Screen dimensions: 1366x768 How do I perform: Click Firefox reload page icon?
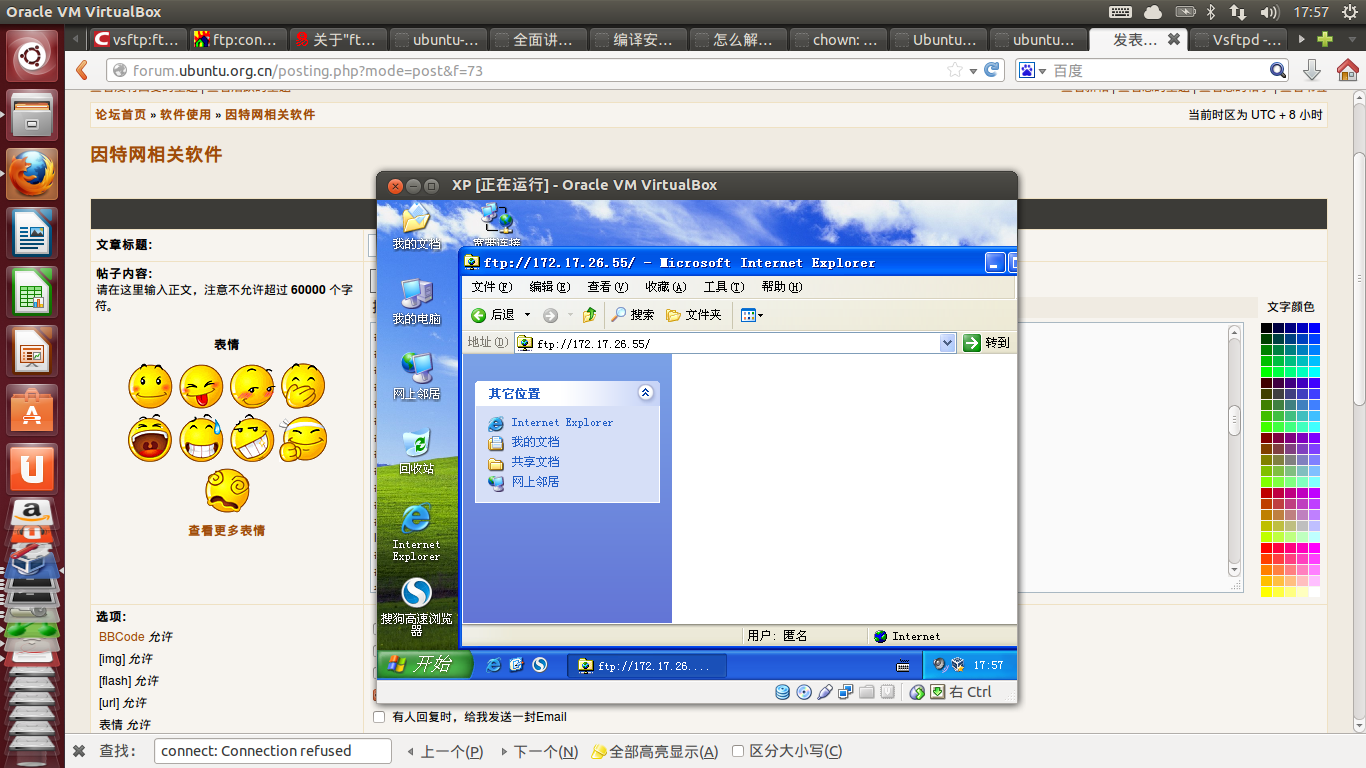point(992,70)
